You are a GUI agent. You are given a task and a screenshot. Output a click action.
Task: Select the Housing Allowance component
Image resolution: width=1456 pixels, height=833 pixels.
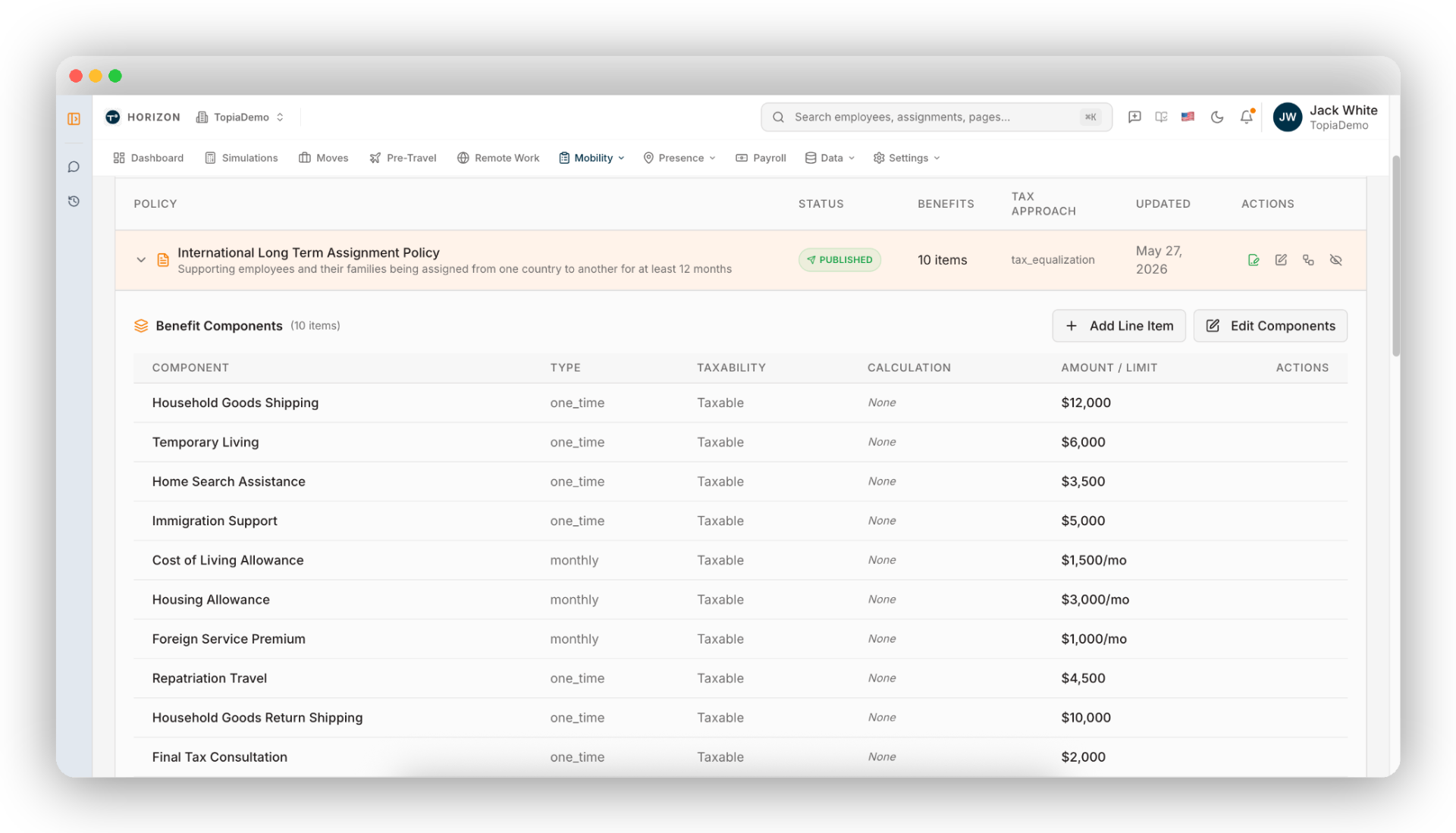coord(211,600)
